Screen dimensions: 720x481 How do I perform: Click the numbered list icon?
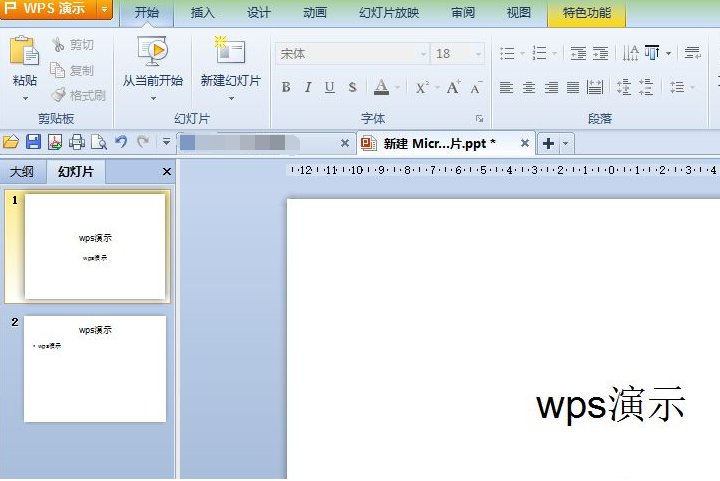(x=539, y=53)
